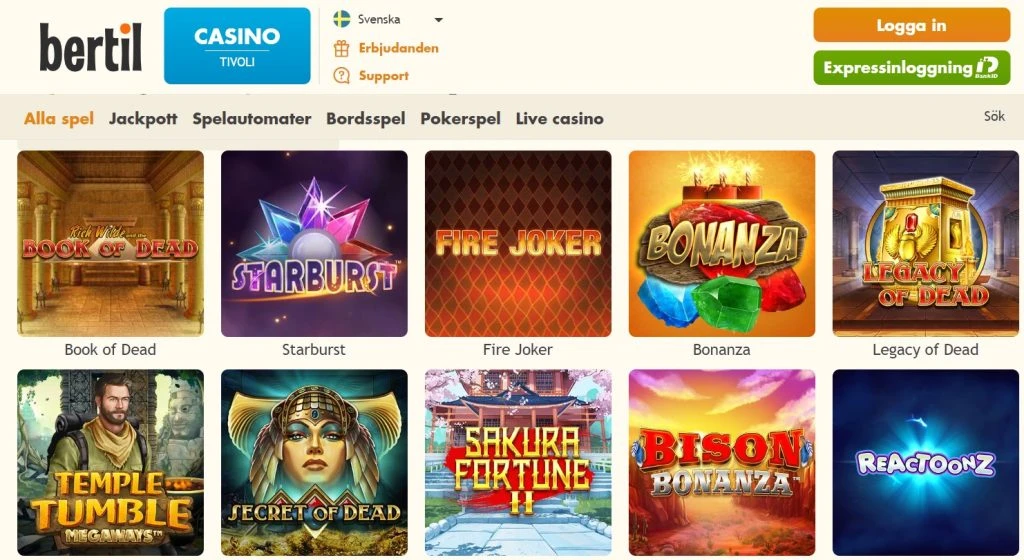Open the Erbjudanden link
This screenshot has height=560, width=1024.
tap(398, 48)
